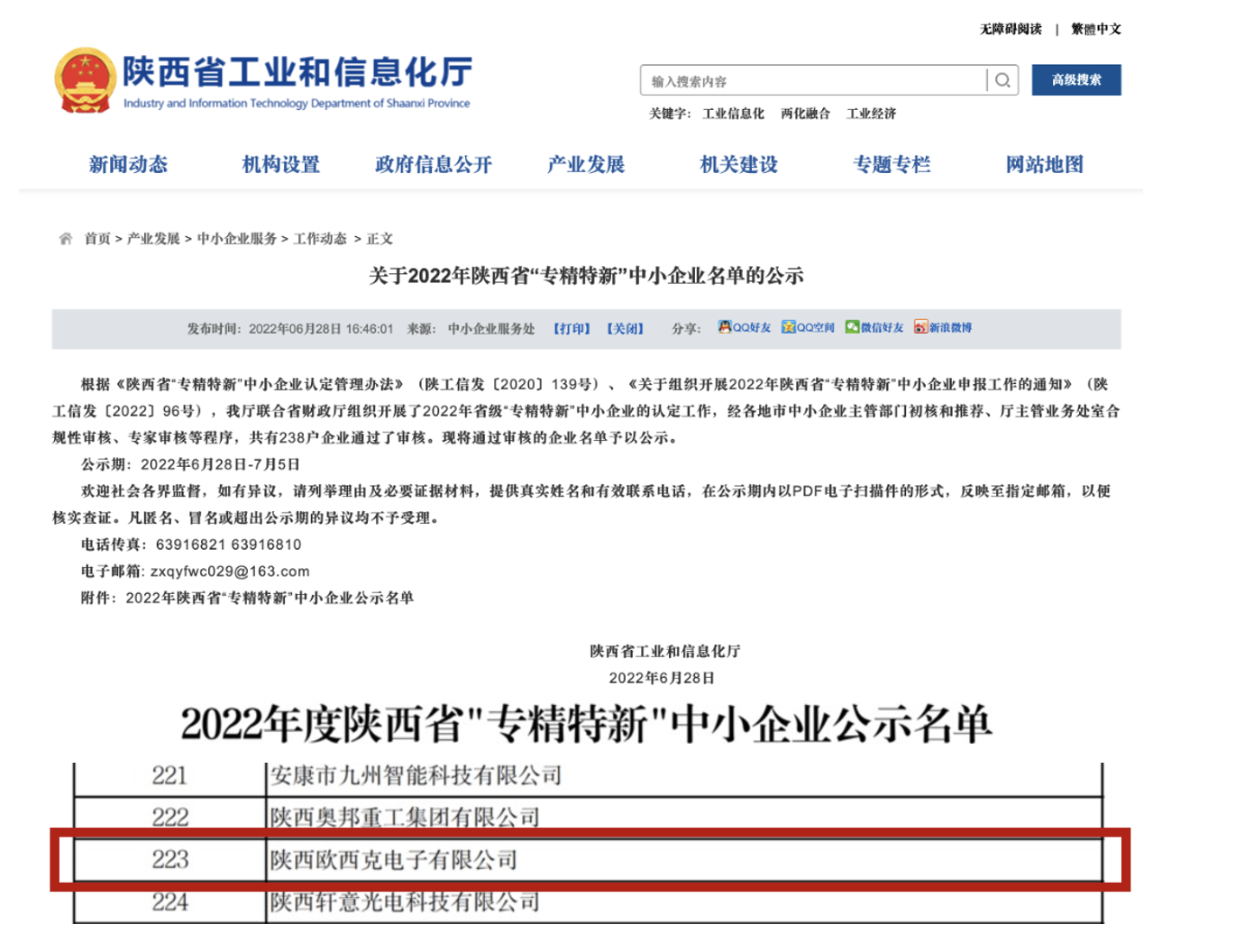
Task: Share to 新浪微博 icon
Action: click(x=920, y=327)
